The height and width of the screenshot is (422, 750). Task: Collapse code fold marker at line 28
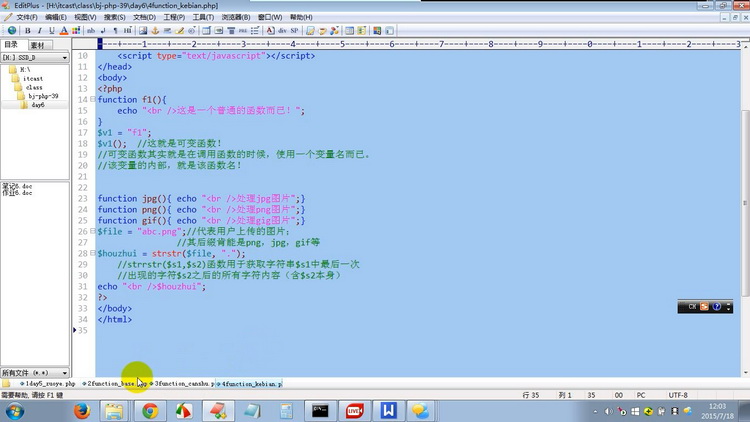pos(93,253)
